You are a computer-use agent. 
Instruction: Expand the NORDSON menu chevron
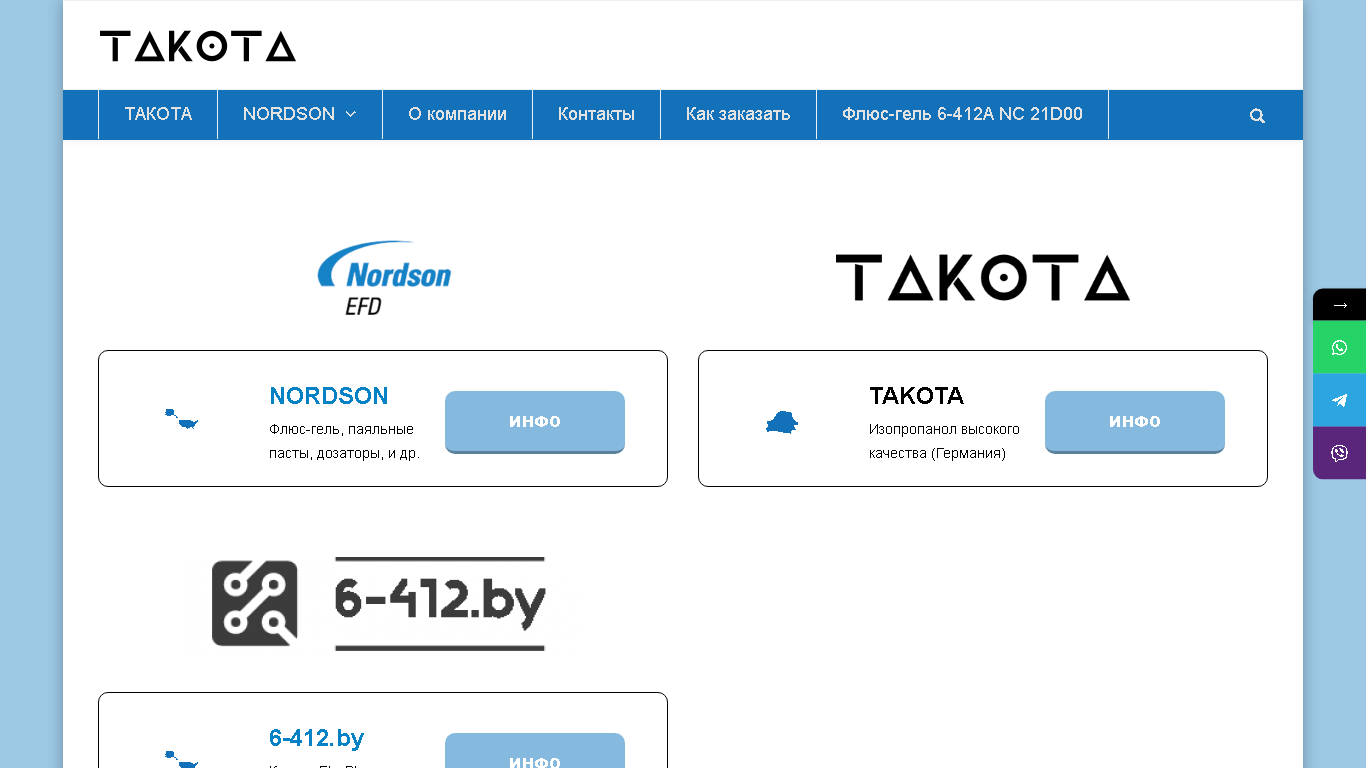click(x=351, y=114)
